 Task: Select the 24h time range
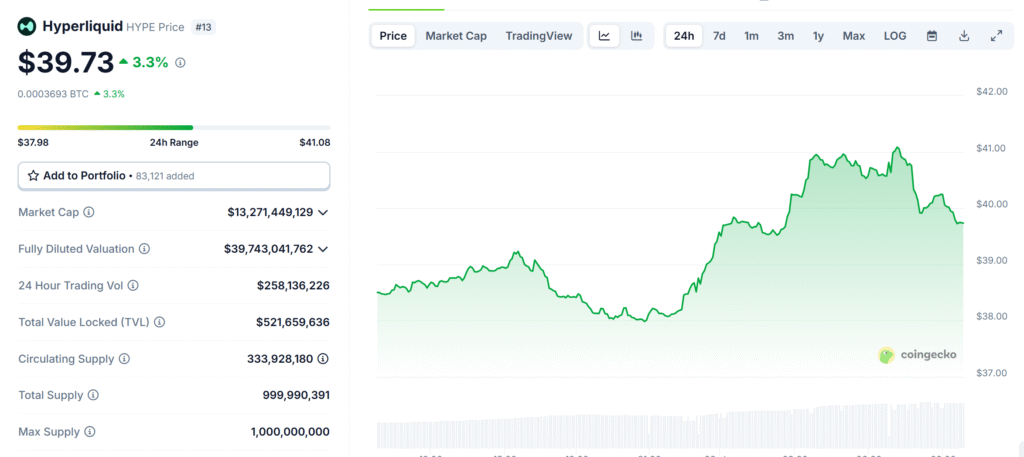pyautogui.click(x=684, y=36)
